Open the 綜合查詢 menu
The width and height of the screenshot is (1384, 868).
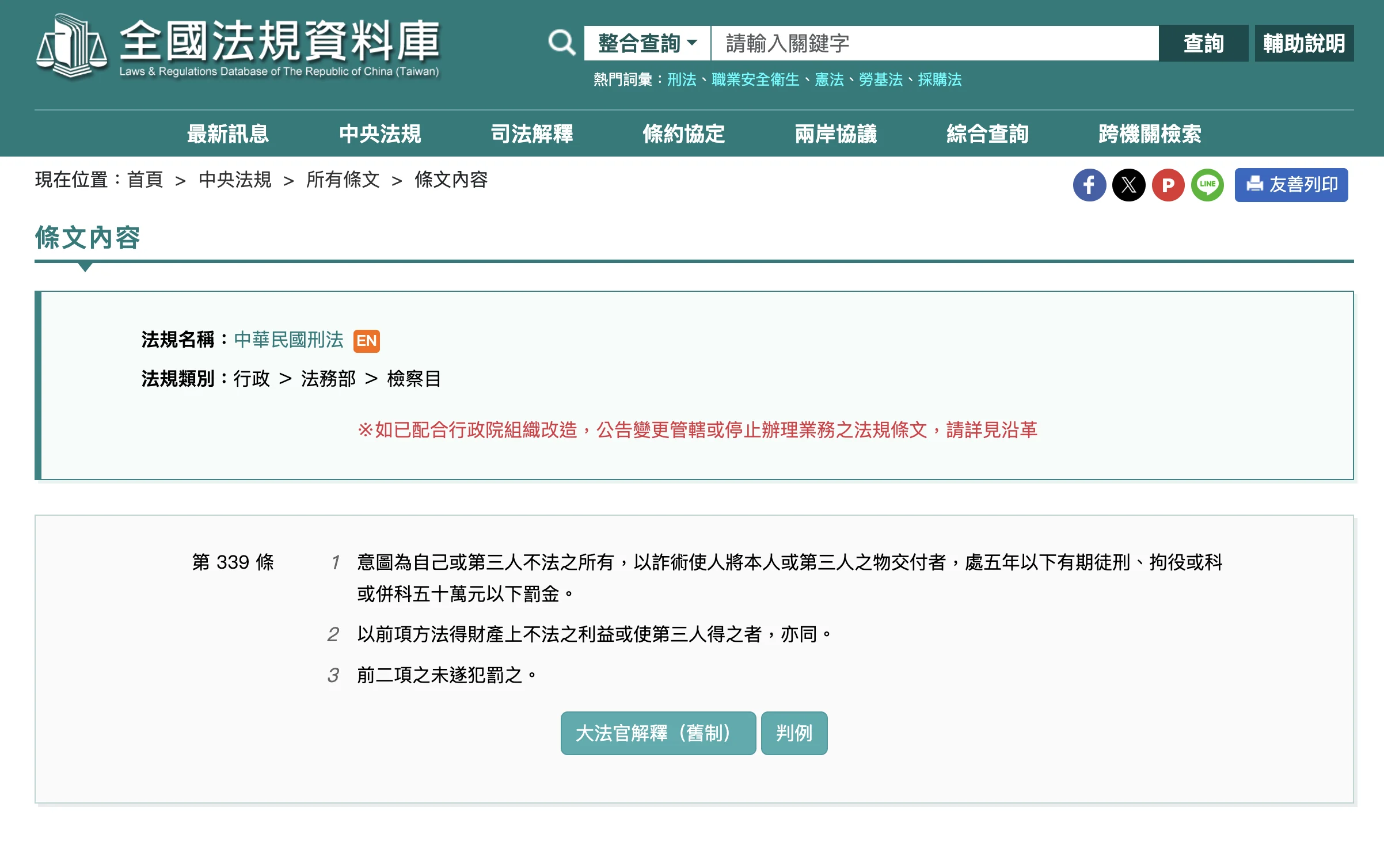[x=988, y=134]
